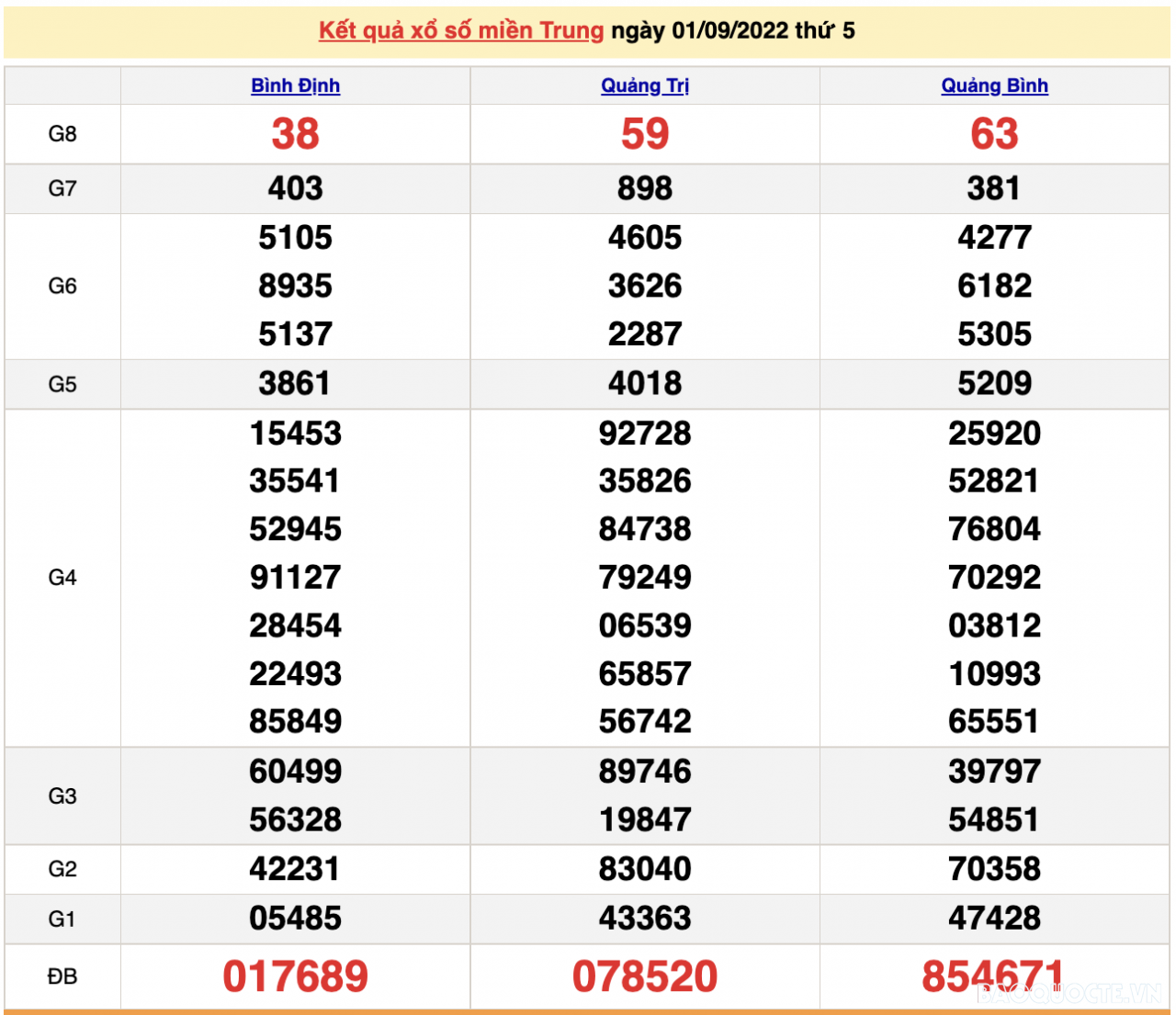This screenshot has width=1176, height=1015.
Task: Select the ĐB row label
Action: (x=62, y=976)
